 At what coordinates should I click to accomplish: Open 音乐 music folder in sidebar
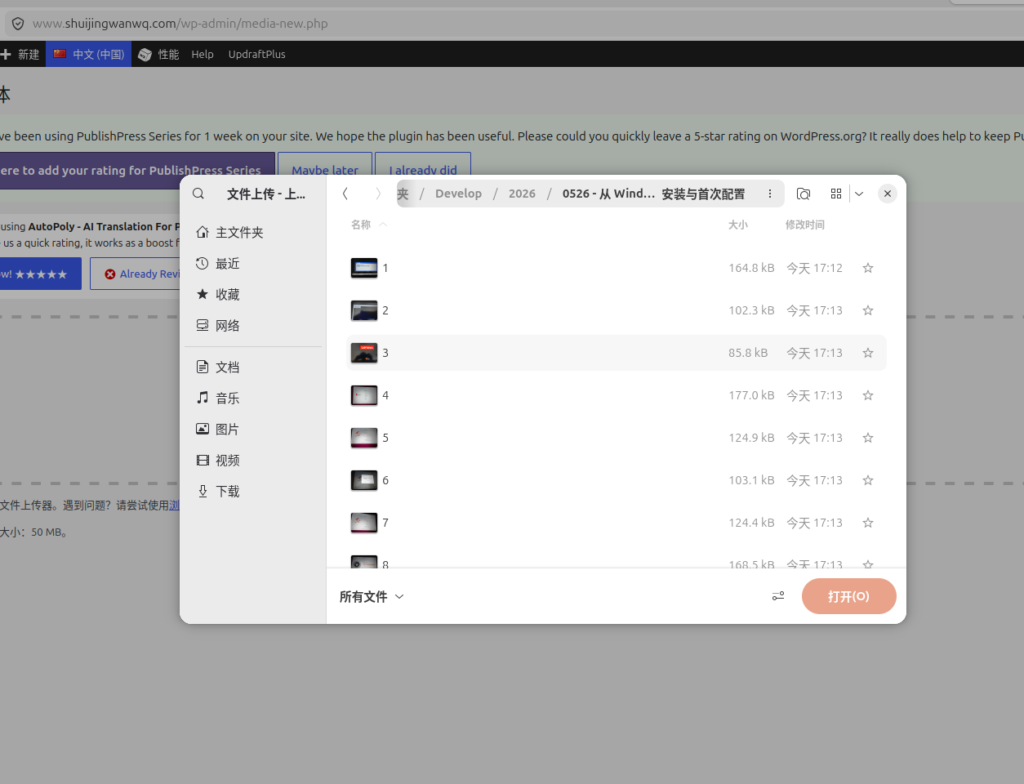point(253,398)
